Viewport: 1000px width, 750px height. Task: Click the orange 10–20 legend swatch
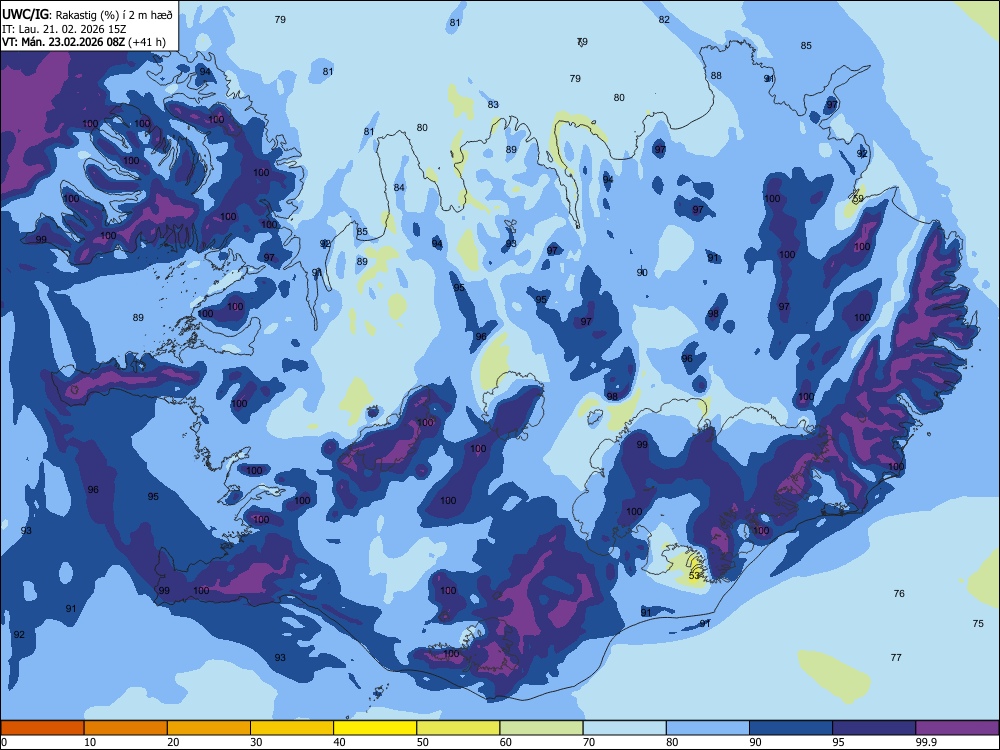126,728
